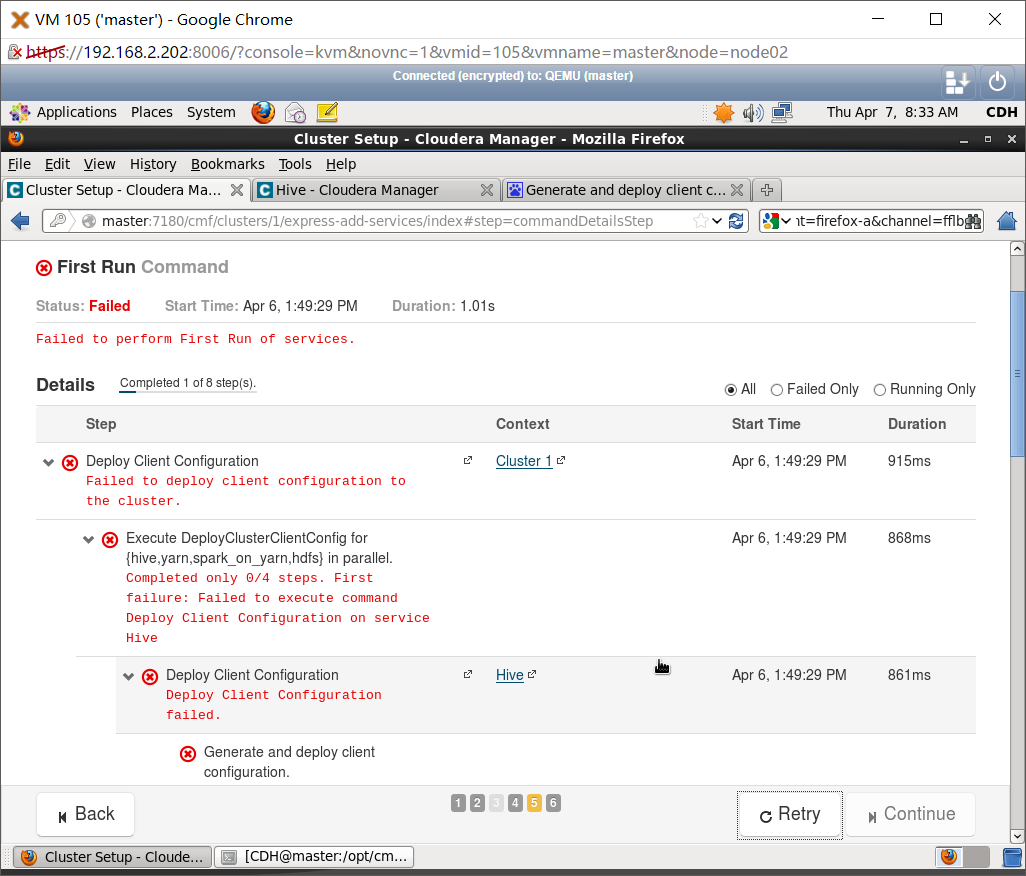1026x876 pixels.
Task: Open the mail client panel launcher
Action: pos(295,113)
